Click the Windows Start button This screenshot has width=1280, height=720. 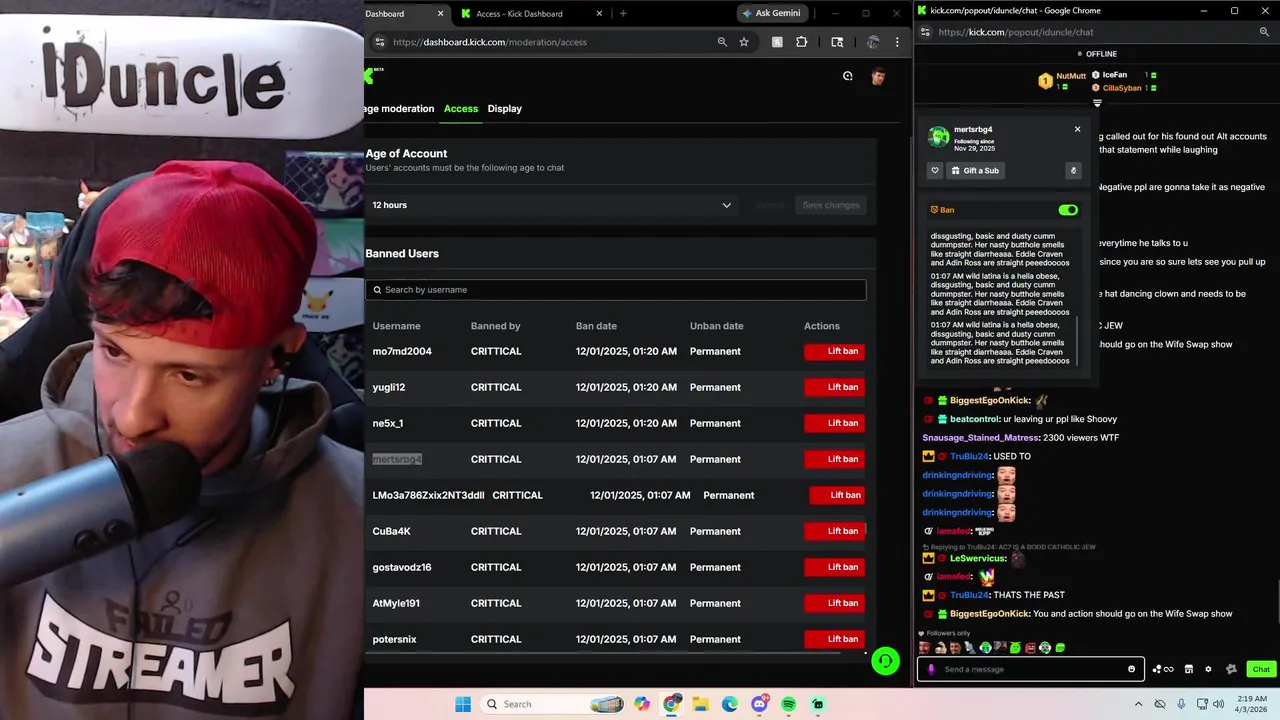(462, 704)
